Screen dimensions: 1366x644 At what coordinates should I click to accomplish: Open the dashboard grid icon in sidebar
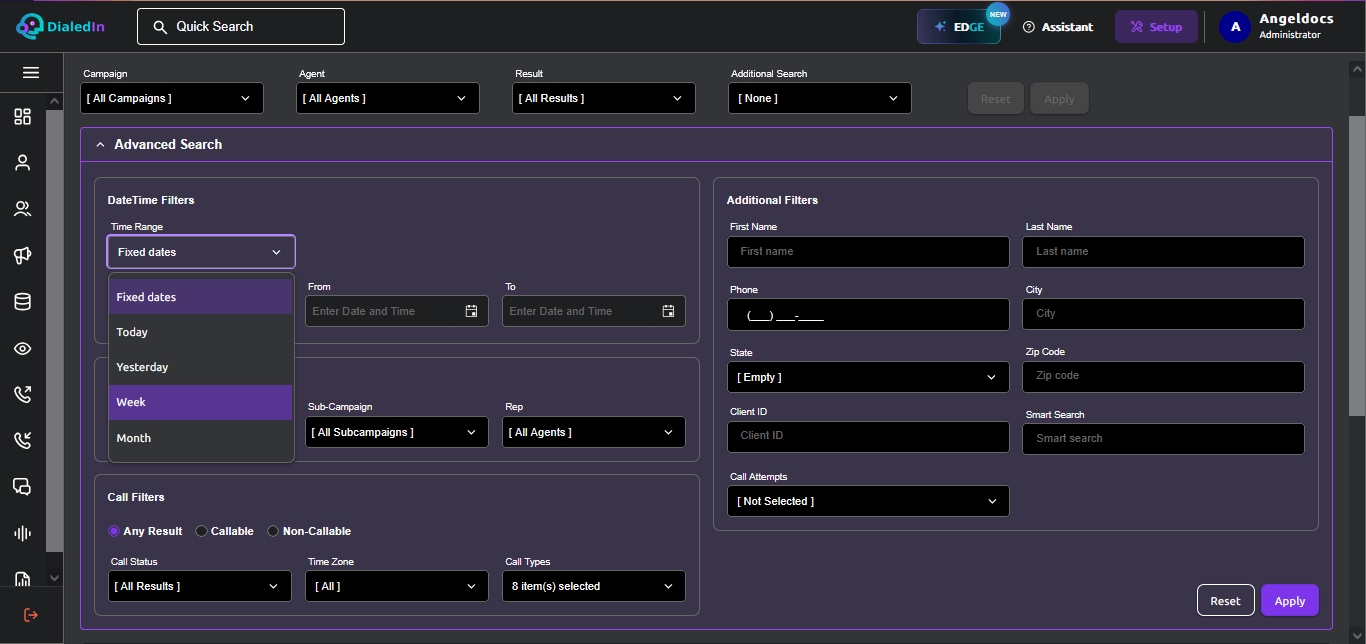click(22, 117)
